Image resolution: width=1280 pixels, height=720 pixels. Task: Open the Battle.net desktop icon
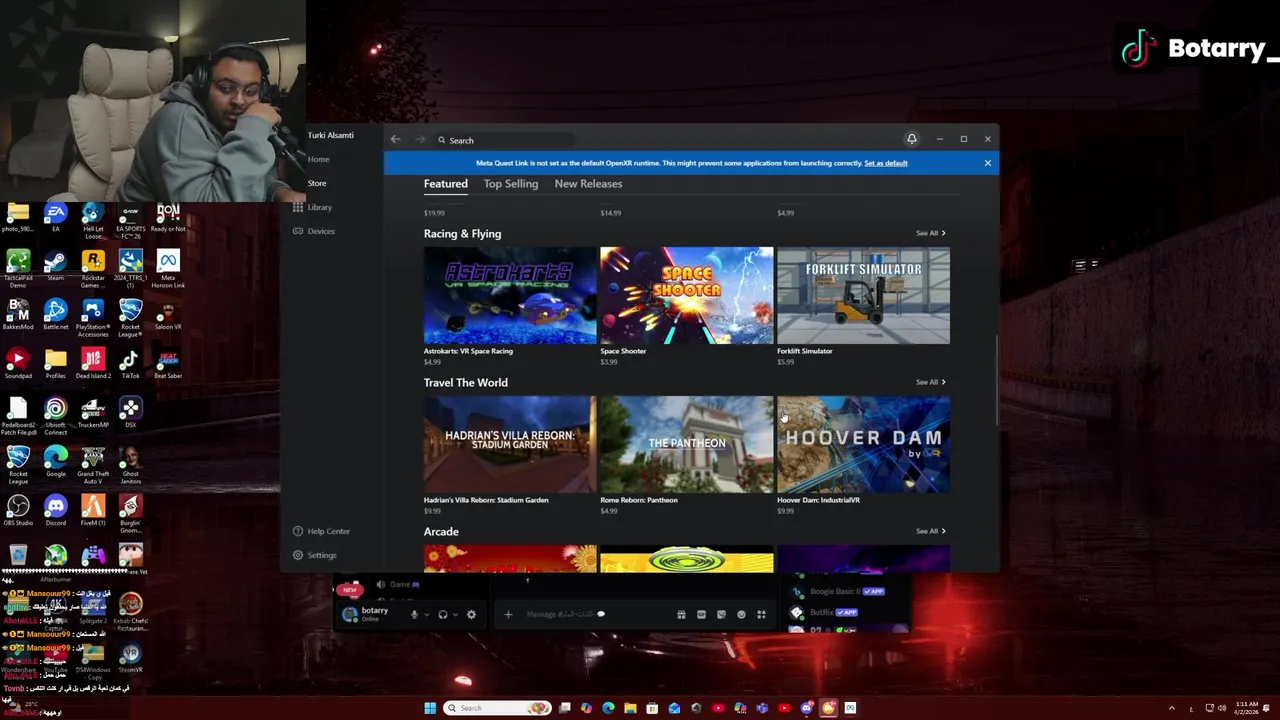[55, 314]
